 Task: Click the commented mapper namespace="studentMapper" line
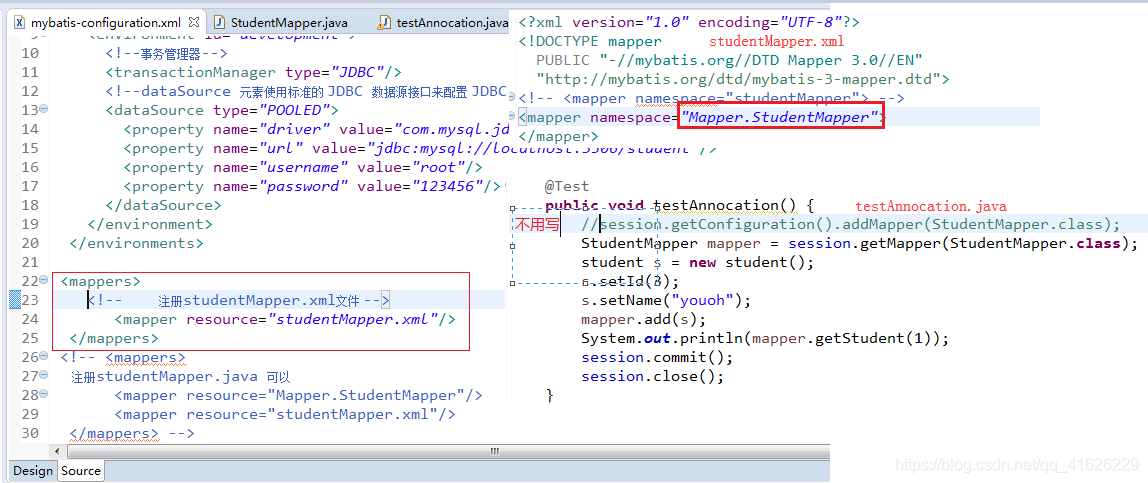point(711,98)
